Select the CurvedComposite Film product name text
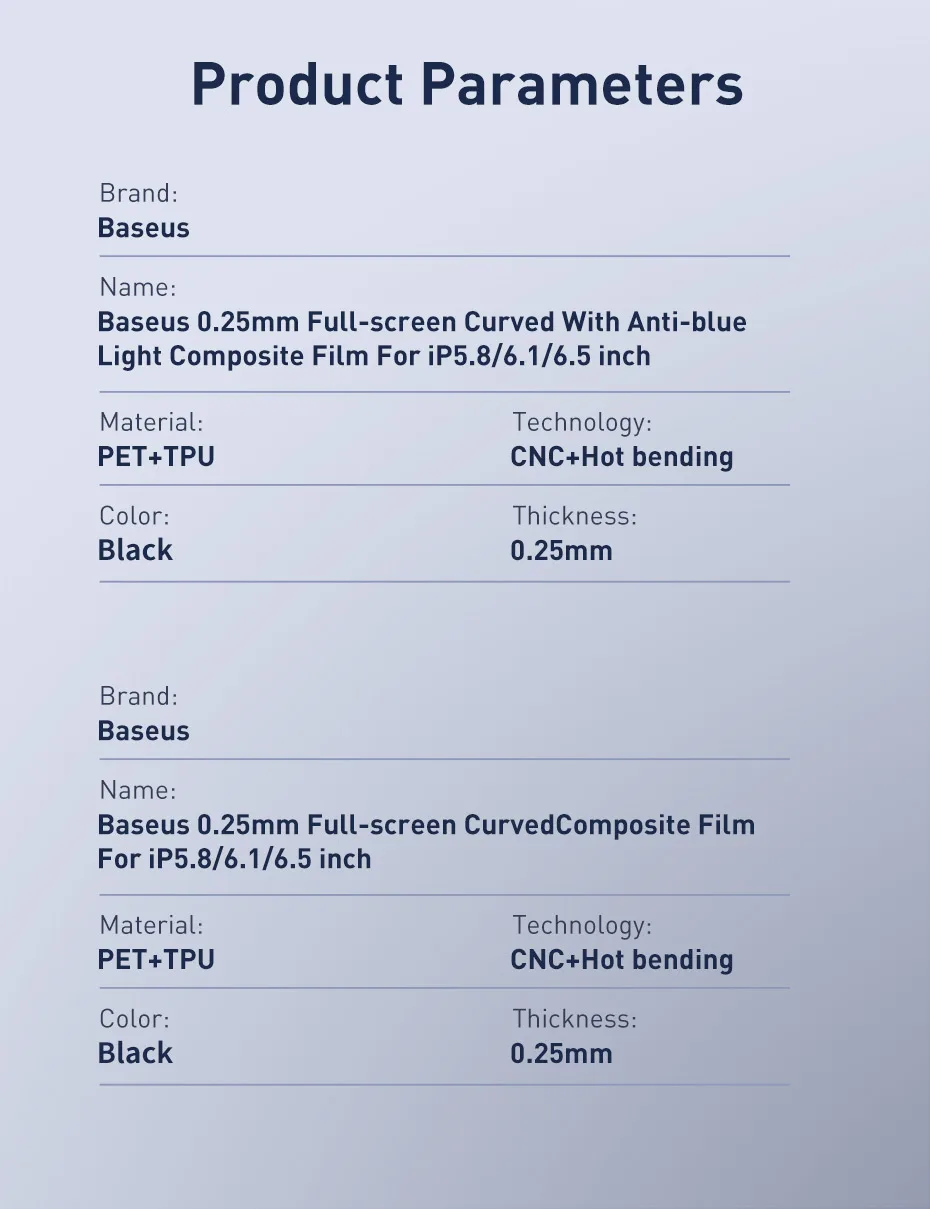930x1209 pixels. pos(426,842)
